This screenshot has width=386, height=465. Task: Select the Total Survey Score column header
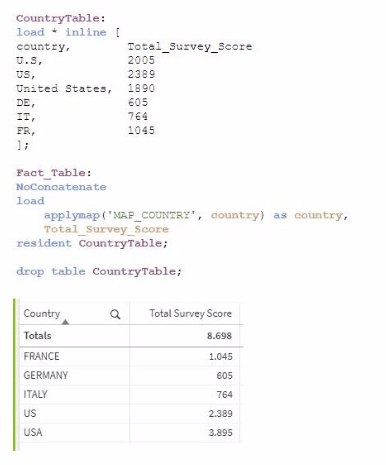(x=190, y=313)
